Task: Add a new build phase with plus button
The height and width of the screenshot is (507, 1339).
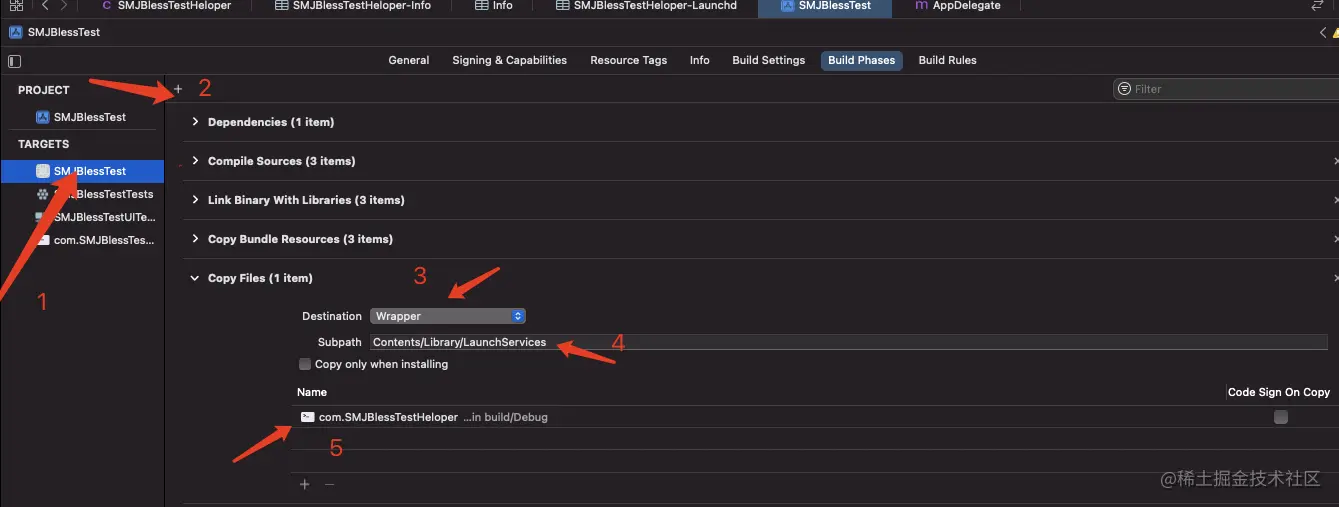Action: (178, 89)
